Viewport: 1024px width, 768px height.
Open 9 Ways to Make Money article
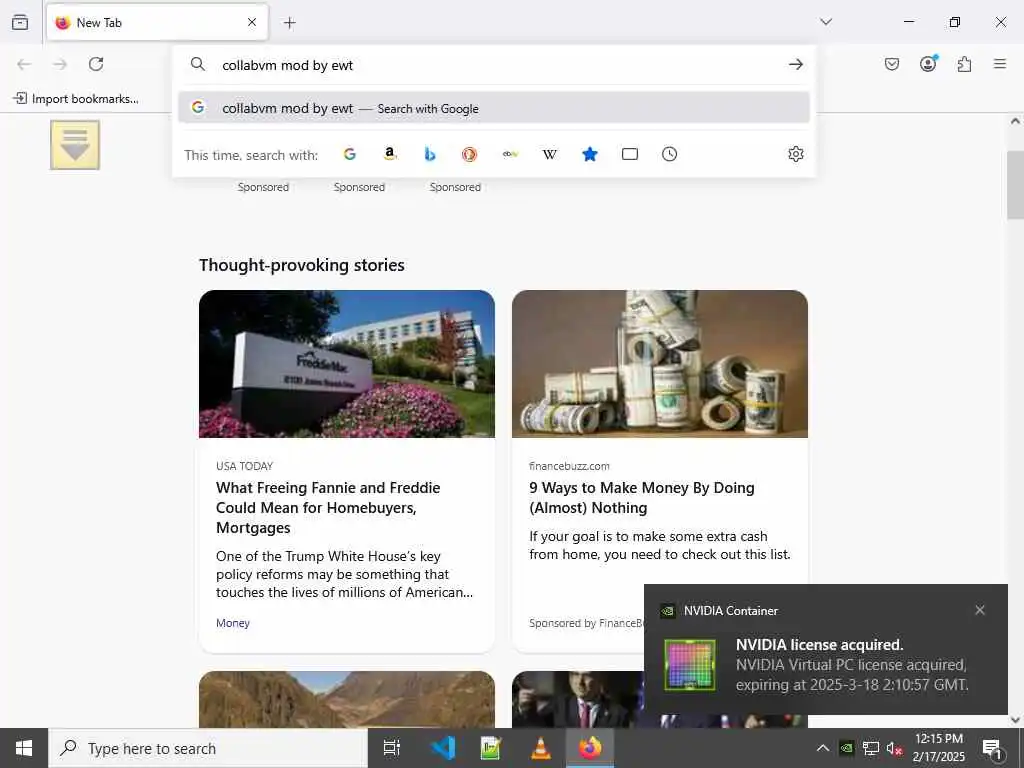(x=642, y=498)
